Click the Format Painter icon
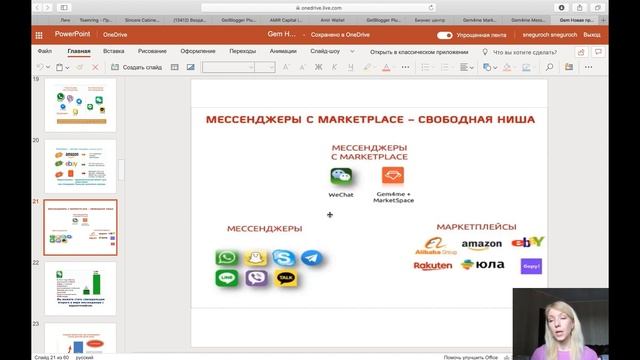 (80, 67)
